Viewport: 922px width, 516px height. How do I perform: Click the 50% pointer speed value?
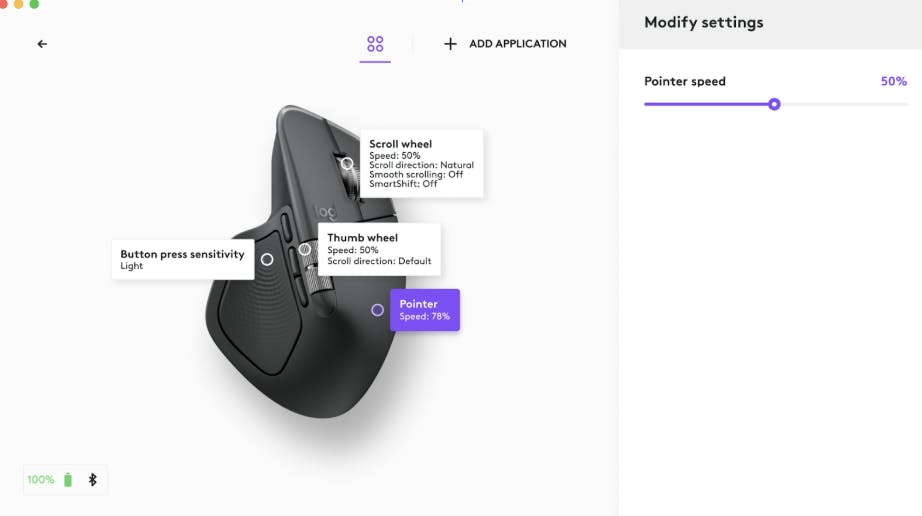point(893,81)
